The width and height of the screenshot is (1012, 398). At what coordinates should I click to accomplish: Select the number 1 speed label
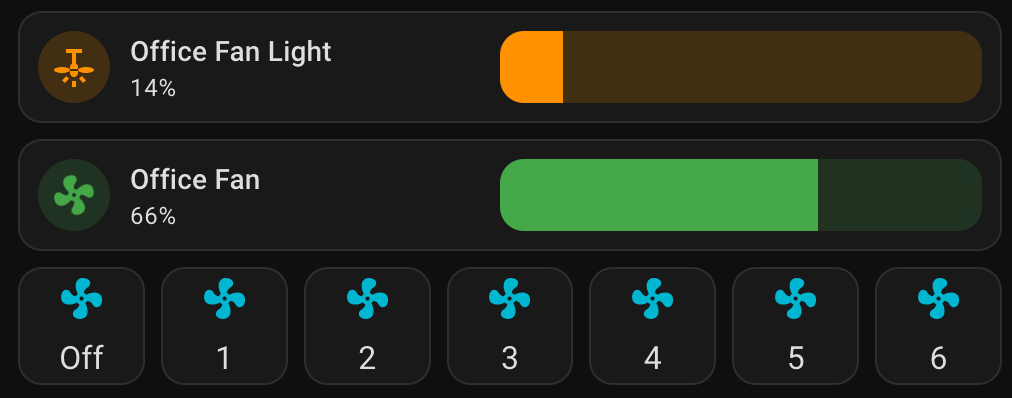[224, 358]
